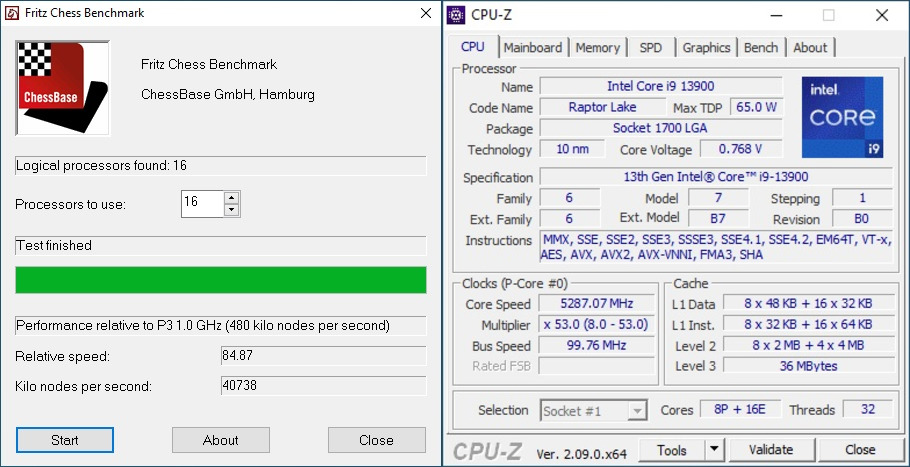Screen dimensions: 910x467
Task: Click the Kilo nodes per second value 40738
Action: coord(323,386)
